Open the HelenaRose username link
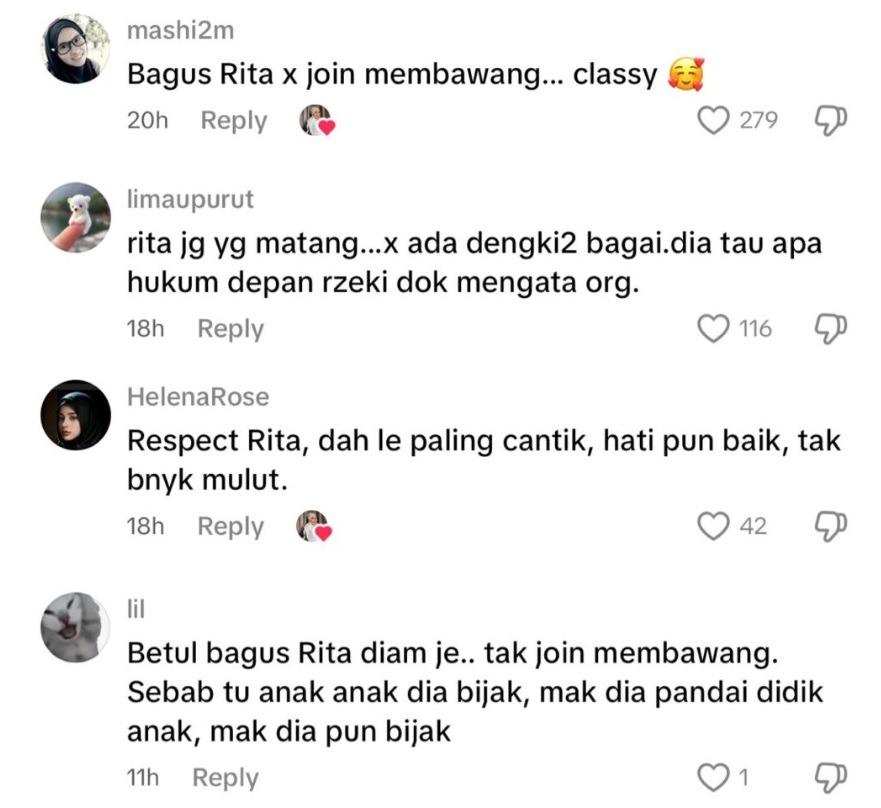 198,397
